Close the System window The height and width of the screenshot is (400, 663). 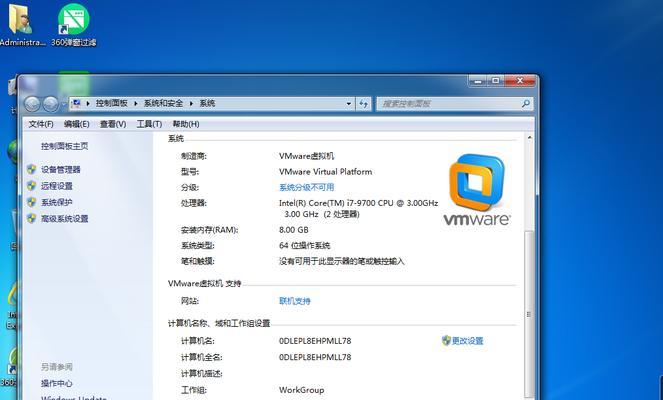click(x=520, y=81)
